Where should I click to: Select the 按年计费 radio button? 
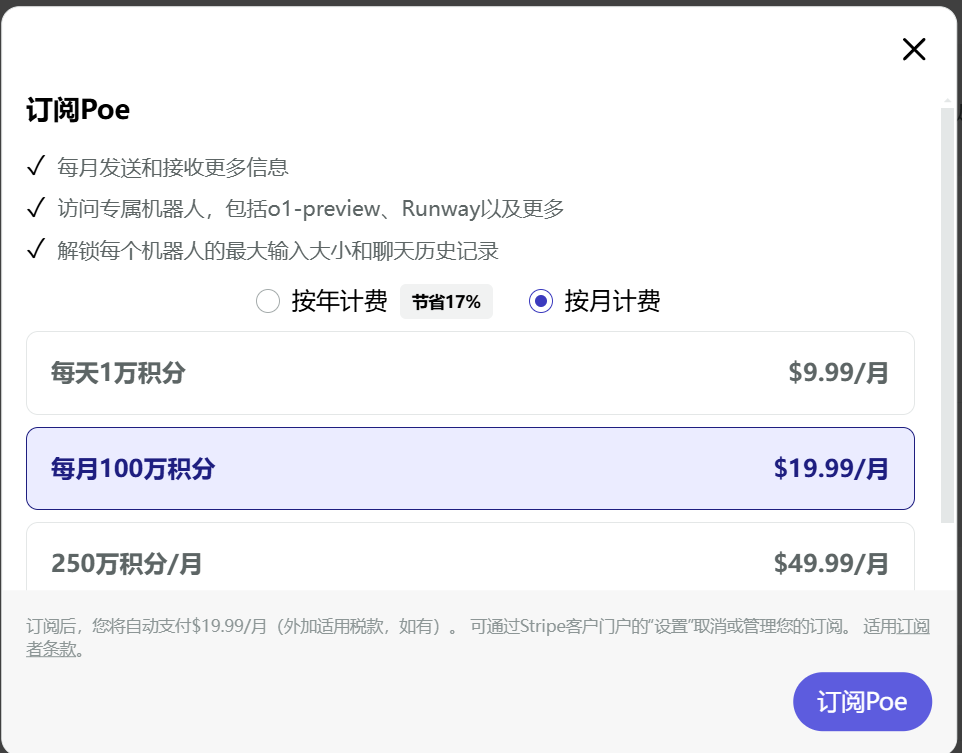[268, 301]
